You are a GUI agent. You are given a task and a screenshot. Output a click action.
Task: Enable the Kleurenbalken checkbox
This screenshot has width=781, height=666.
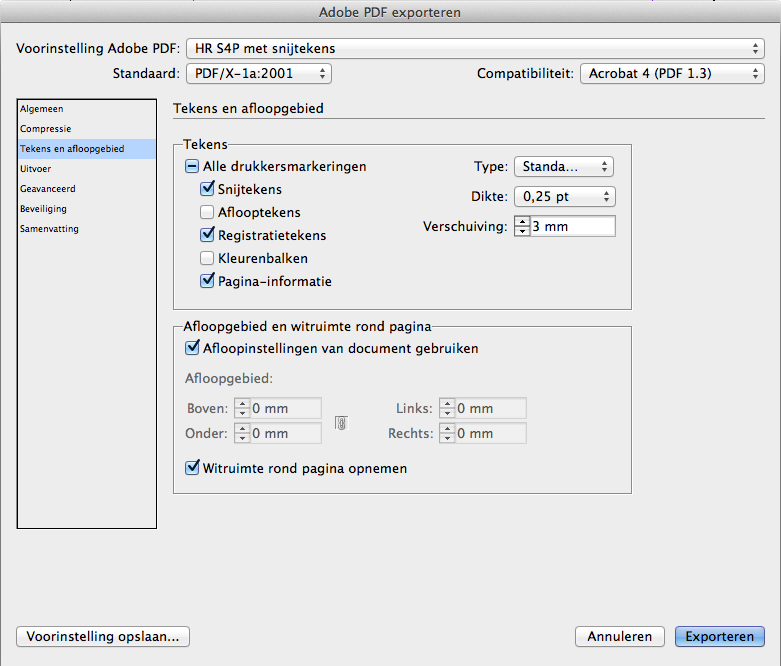tap(207, 258)
